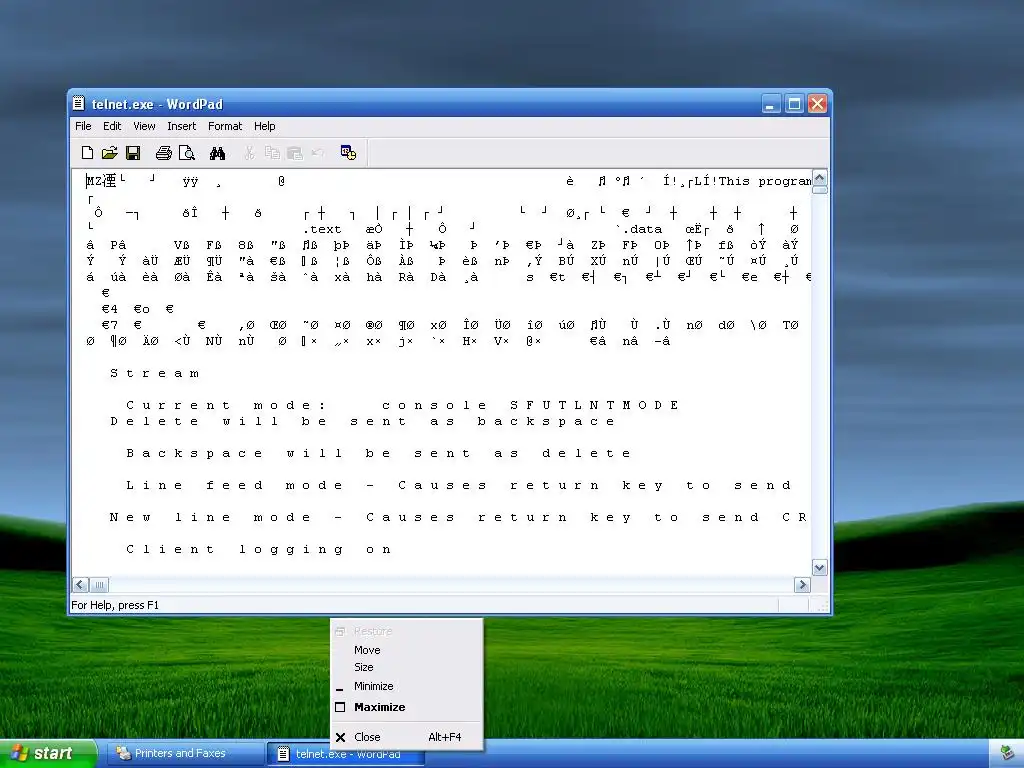1024x768 pixels.
Task: Open Print Preview from the toolbar
Action: (187, 153)
